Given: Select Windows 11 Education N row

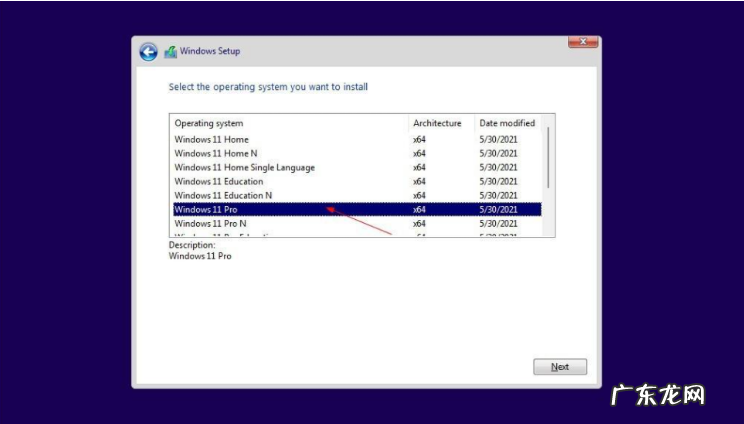Looking at the screenshot, I should coord(357,195).
